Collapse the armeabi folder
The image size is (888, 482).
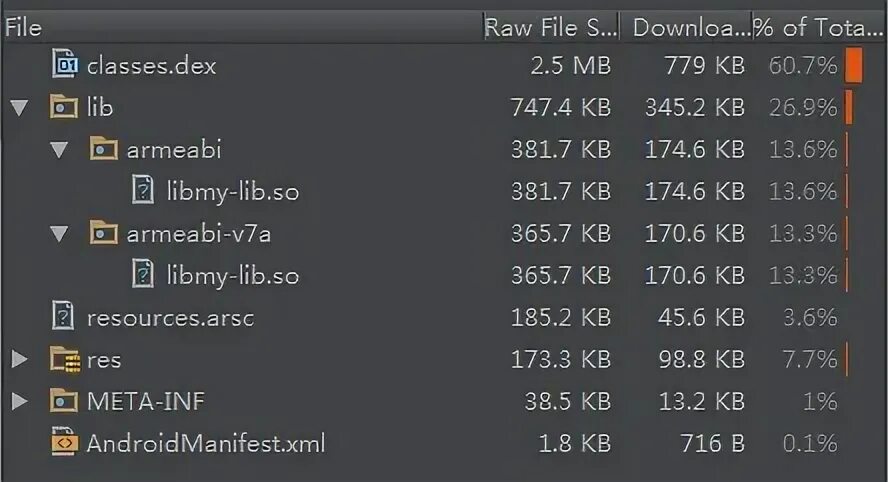(59, 150)
